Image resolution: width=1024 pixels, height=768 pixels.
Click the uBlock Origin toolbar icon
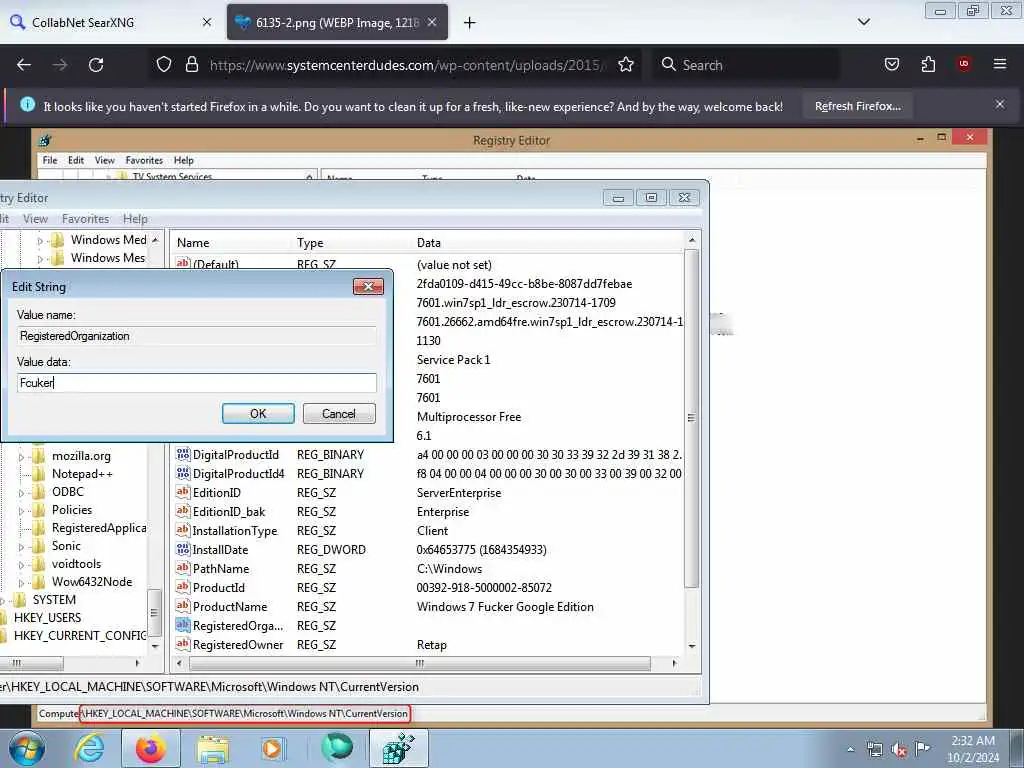[x=964, y=64]
